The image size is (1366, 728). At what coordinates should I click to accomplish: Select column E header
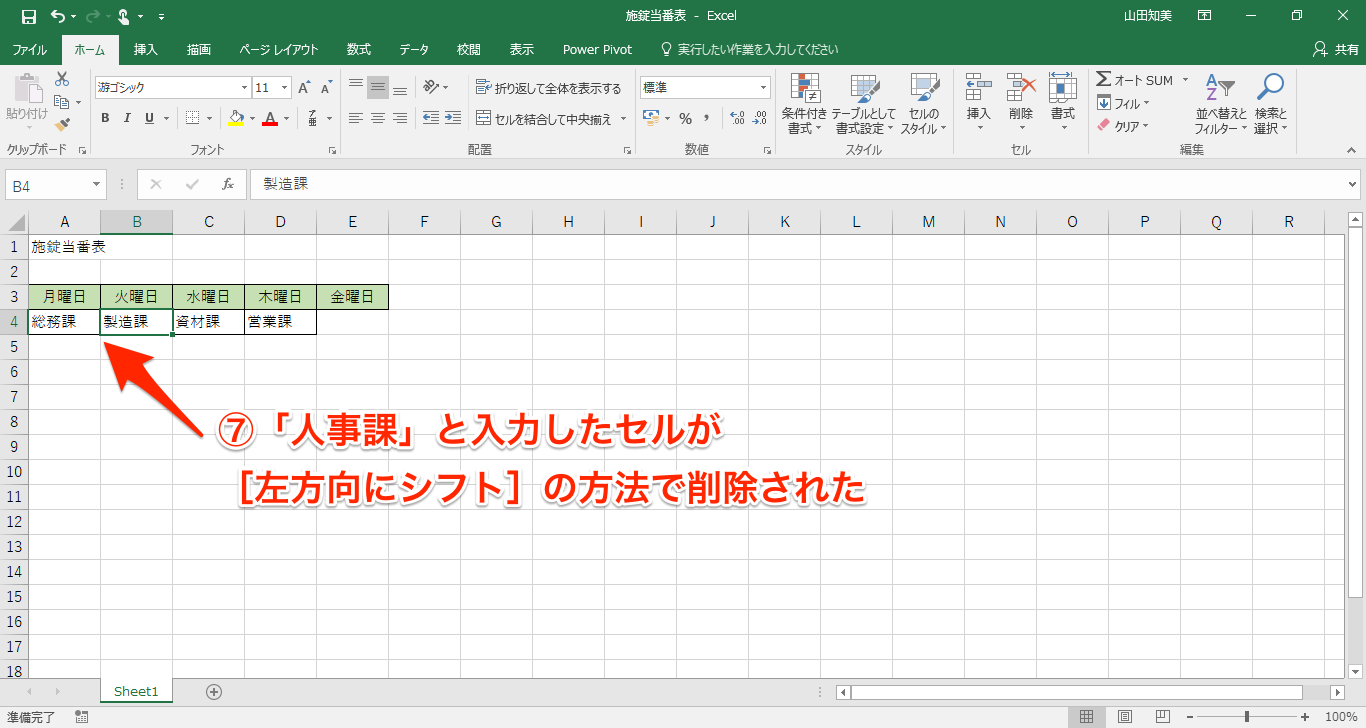(352, 222)
